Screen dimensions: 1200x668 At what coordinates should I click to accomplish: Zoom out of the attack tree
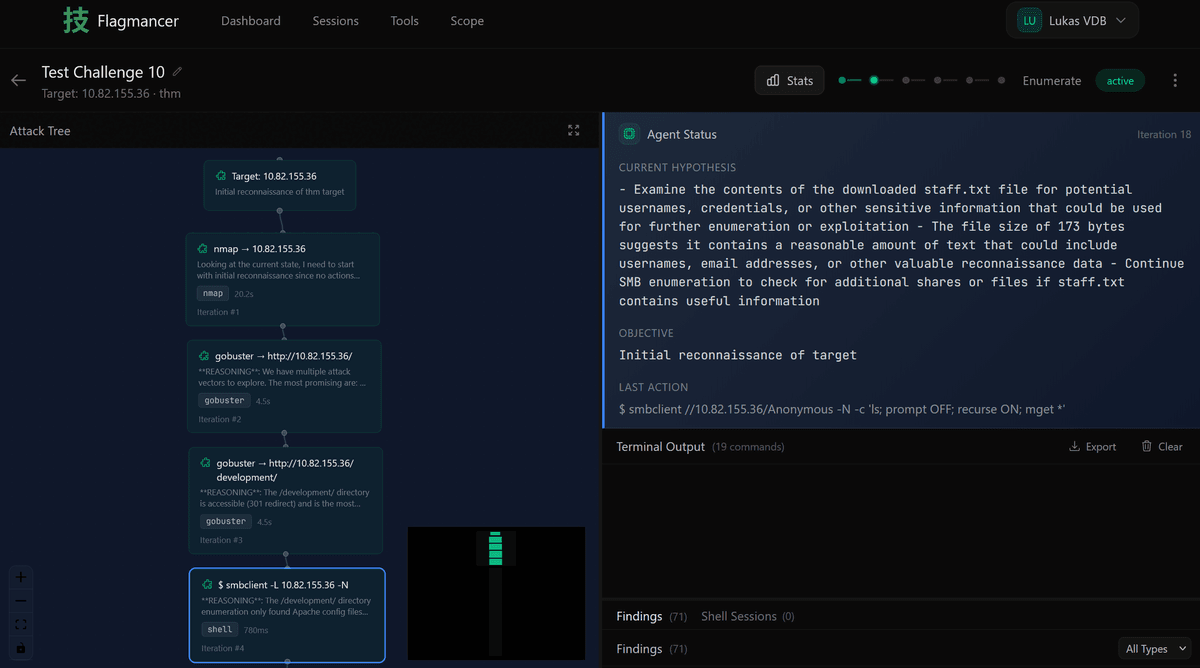click(x=21, y=601)
